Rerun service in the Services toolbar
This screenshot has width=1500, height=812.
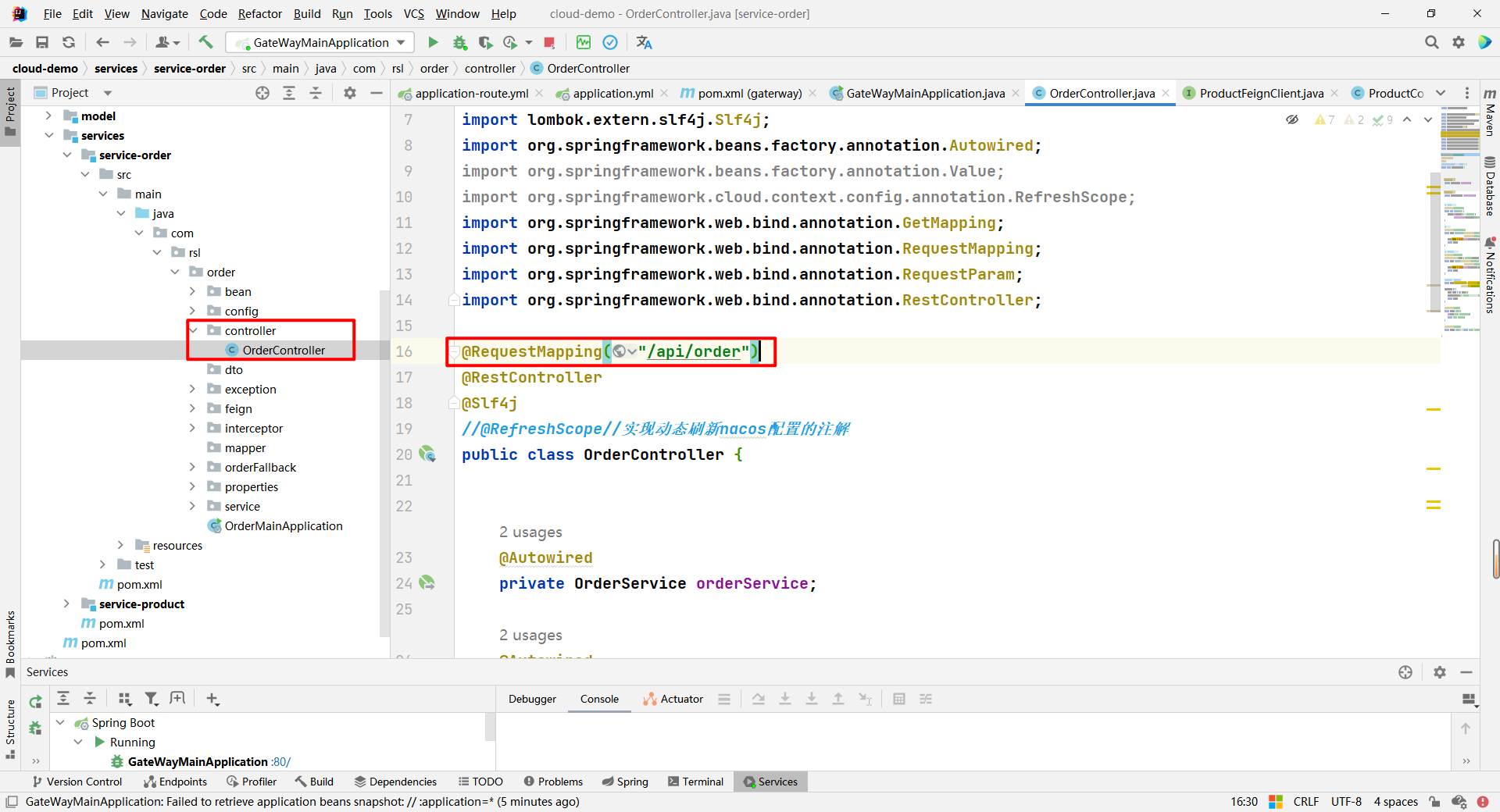click(35, 701)
